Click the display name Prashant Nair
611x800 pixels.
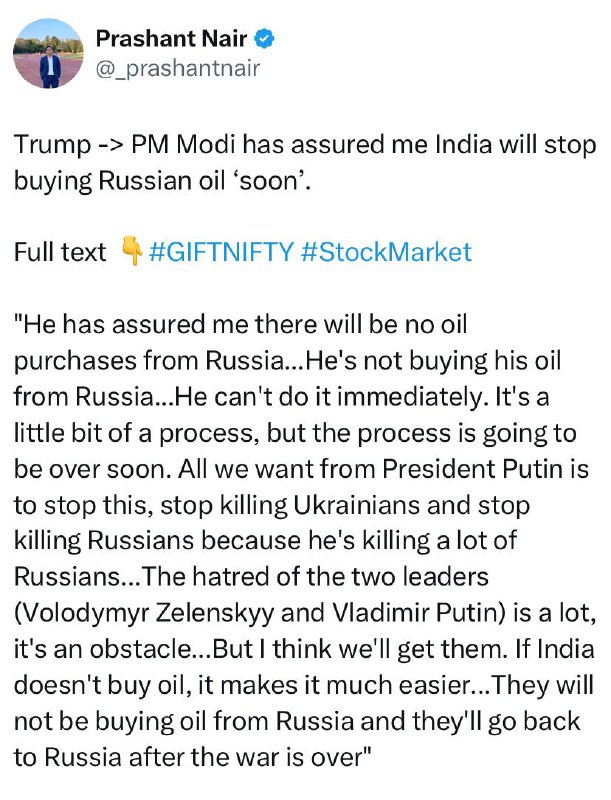click(x=174, y=40)
